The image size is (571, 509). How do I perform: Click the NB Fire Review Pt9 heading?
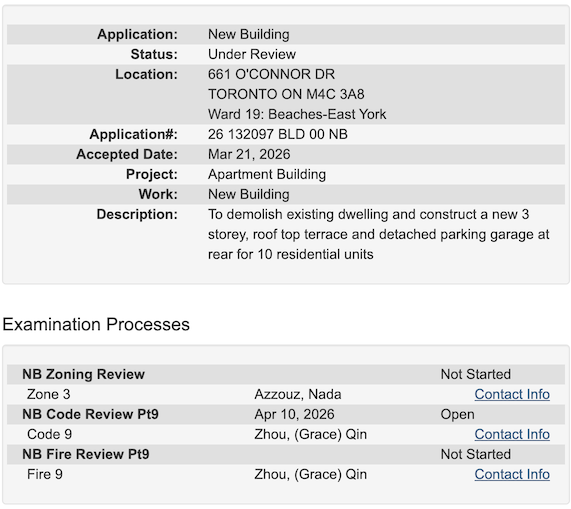(x=86, y=454)
